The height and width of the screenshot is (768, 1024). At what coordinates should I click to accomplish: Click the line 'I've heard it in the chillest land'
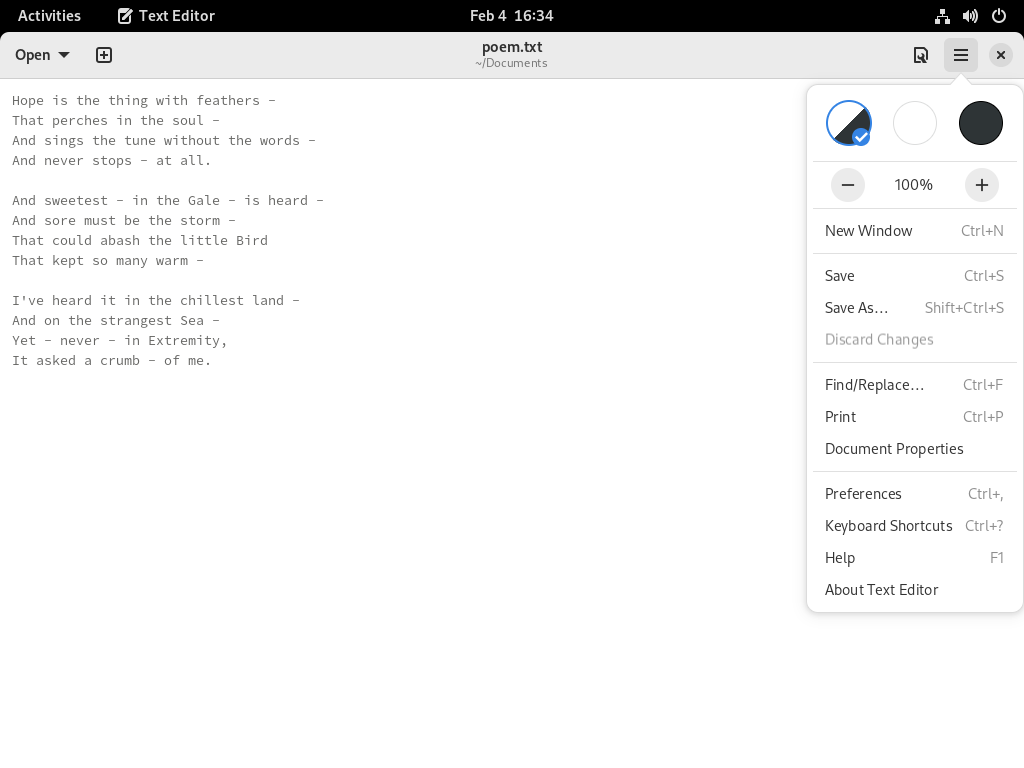tap(155, 300)
